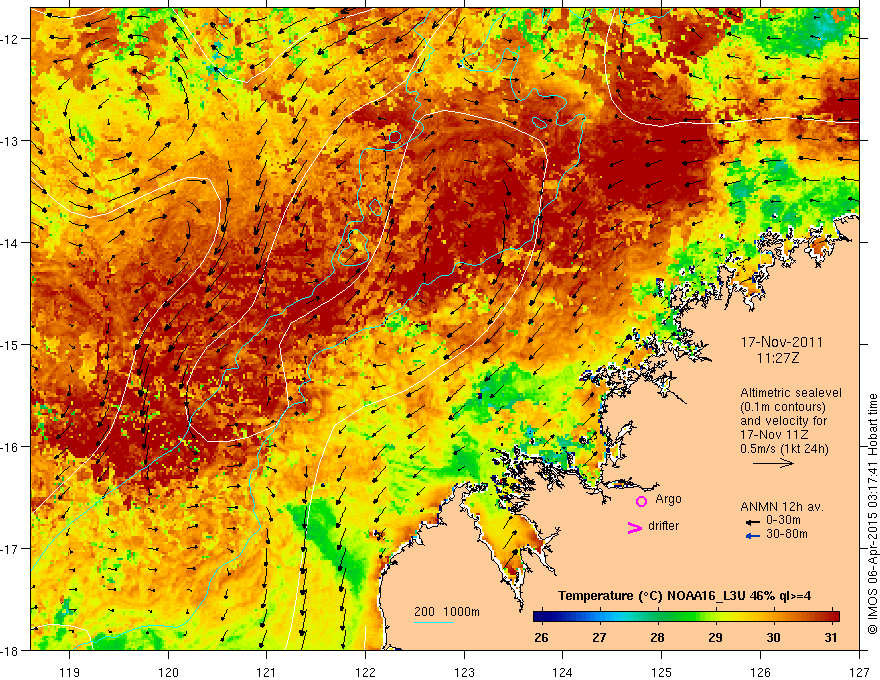The height and width of the screenshot is (680, 880).
Task: Click latitude axis label "-18"
Action: [11, 651]
